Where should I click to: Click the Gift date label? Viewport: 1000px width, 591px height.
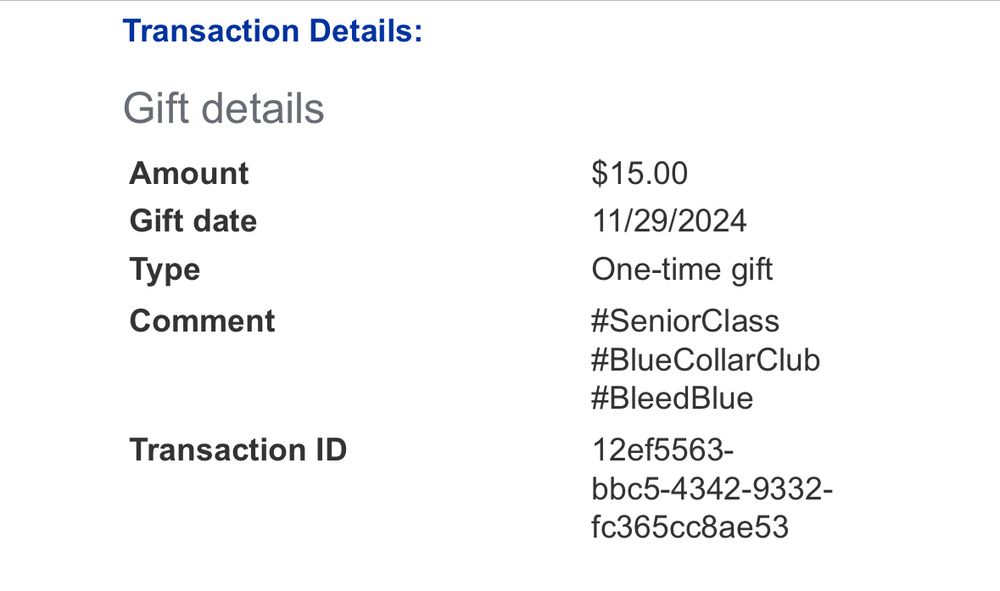tap(193, 221)
